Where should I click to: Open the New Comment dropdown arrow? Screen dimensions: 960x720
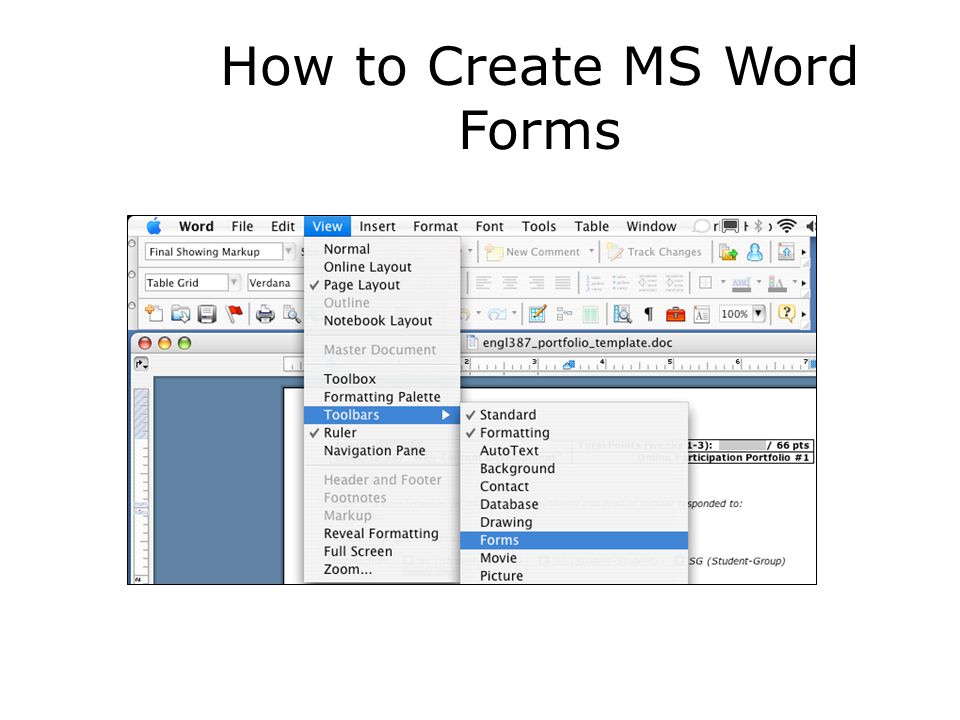pyautogui.click(x=591, y=250)
